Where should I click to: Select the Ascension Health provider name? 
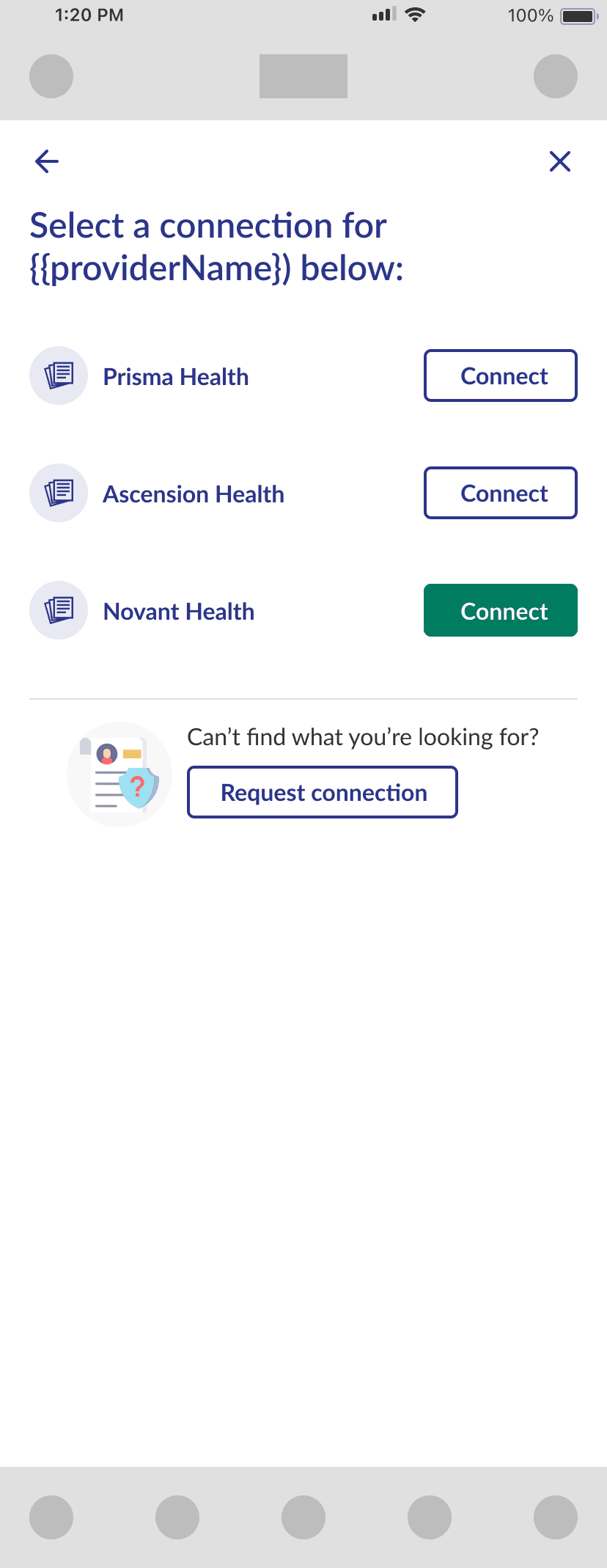(x=194, y=494)
